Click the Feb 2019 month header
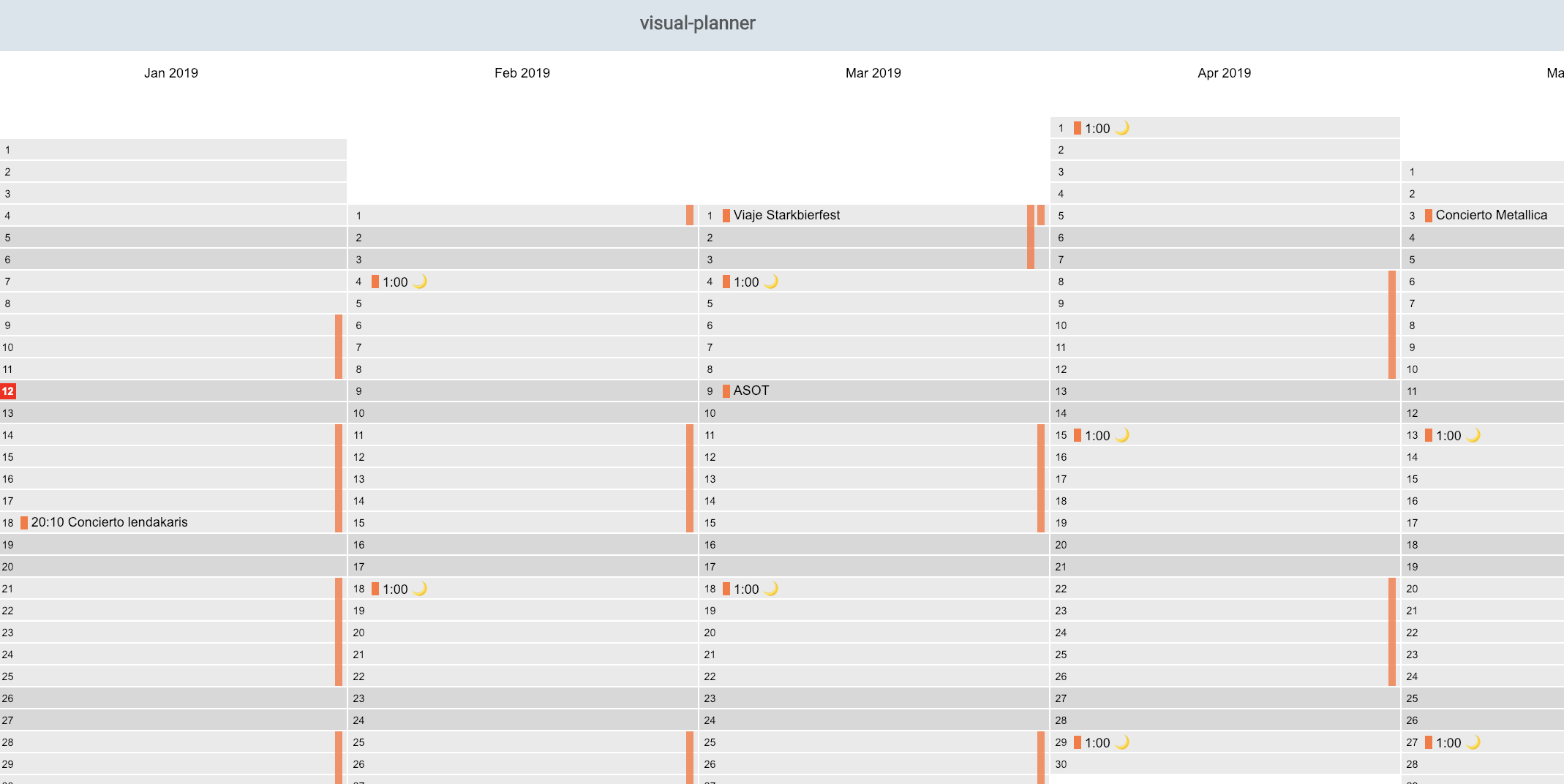The width and height of the screenshot is (1564, 784). tap(522, 73)
